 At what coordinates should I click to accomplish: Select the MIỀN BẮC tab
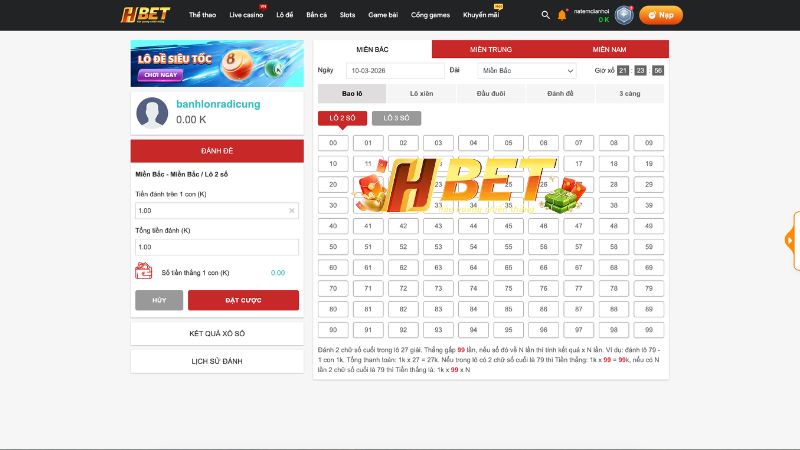tap(372, 49)
